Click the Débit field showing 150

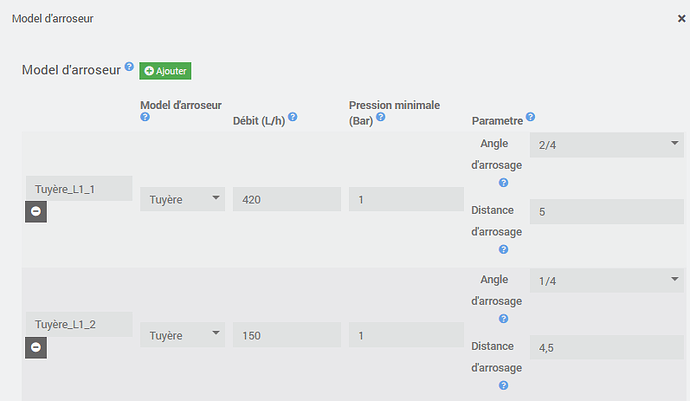286,335
